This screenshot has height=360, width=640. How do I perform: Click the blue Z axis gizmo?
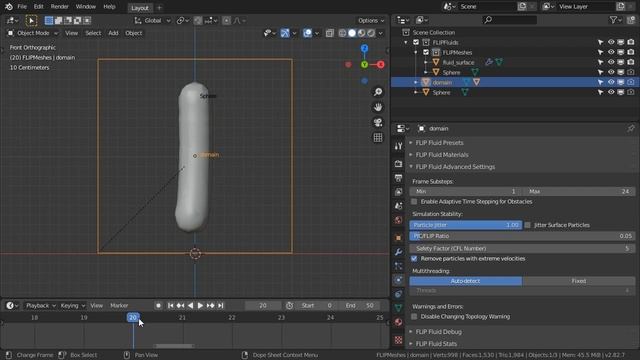click(364, 49)
